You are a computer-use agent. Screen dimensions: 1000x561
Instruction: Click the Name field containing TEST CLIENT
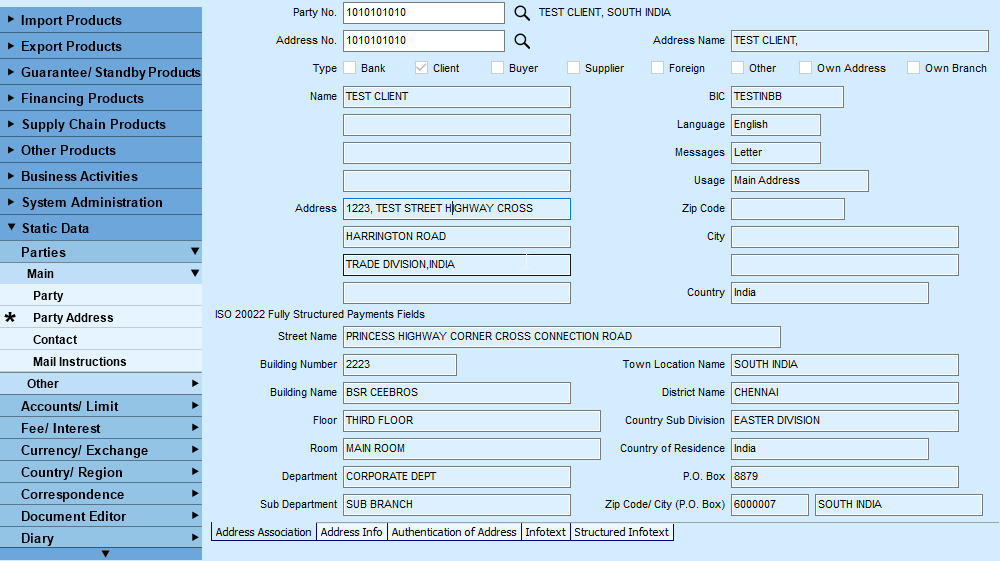point(457,97)
